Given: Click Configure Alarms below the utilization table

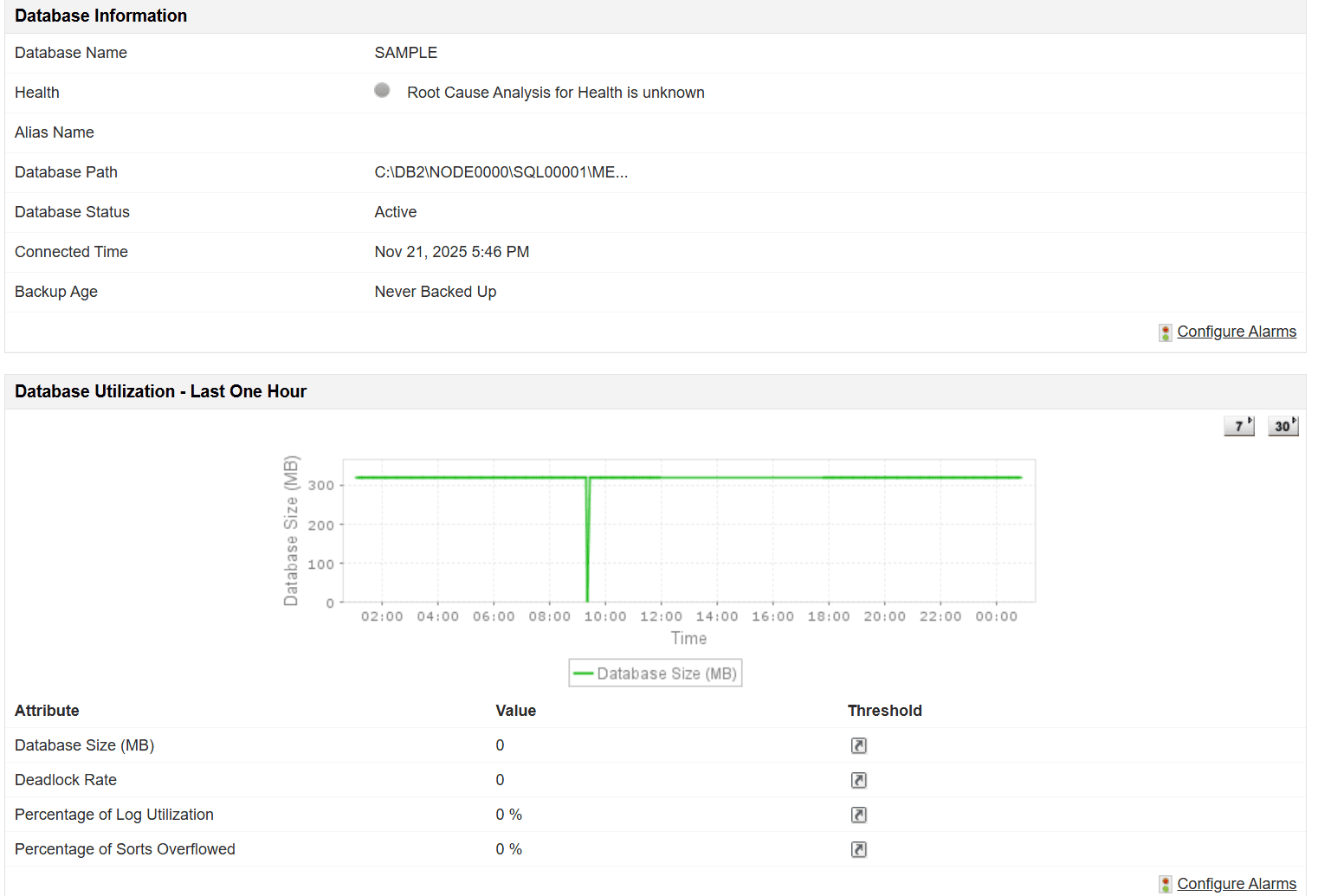Looking at the screenshot, I should point(1237,883).
